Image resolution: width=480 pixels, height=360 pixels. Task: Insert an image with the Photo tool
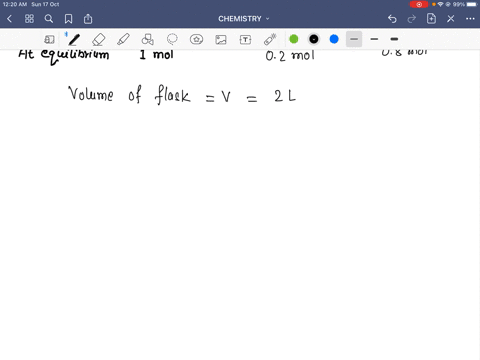pyautogui.click(x=221, y=39)
